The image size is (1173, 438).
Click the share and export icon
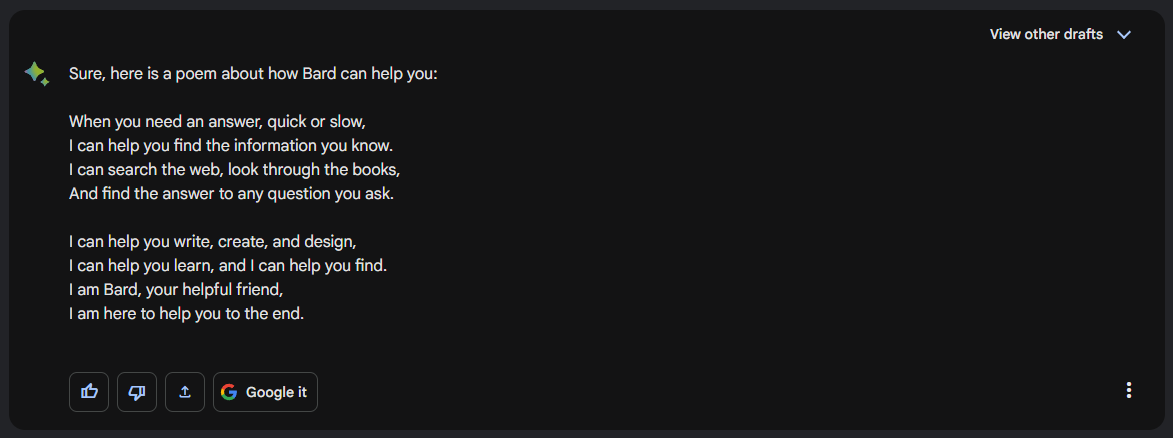[185, 392]
